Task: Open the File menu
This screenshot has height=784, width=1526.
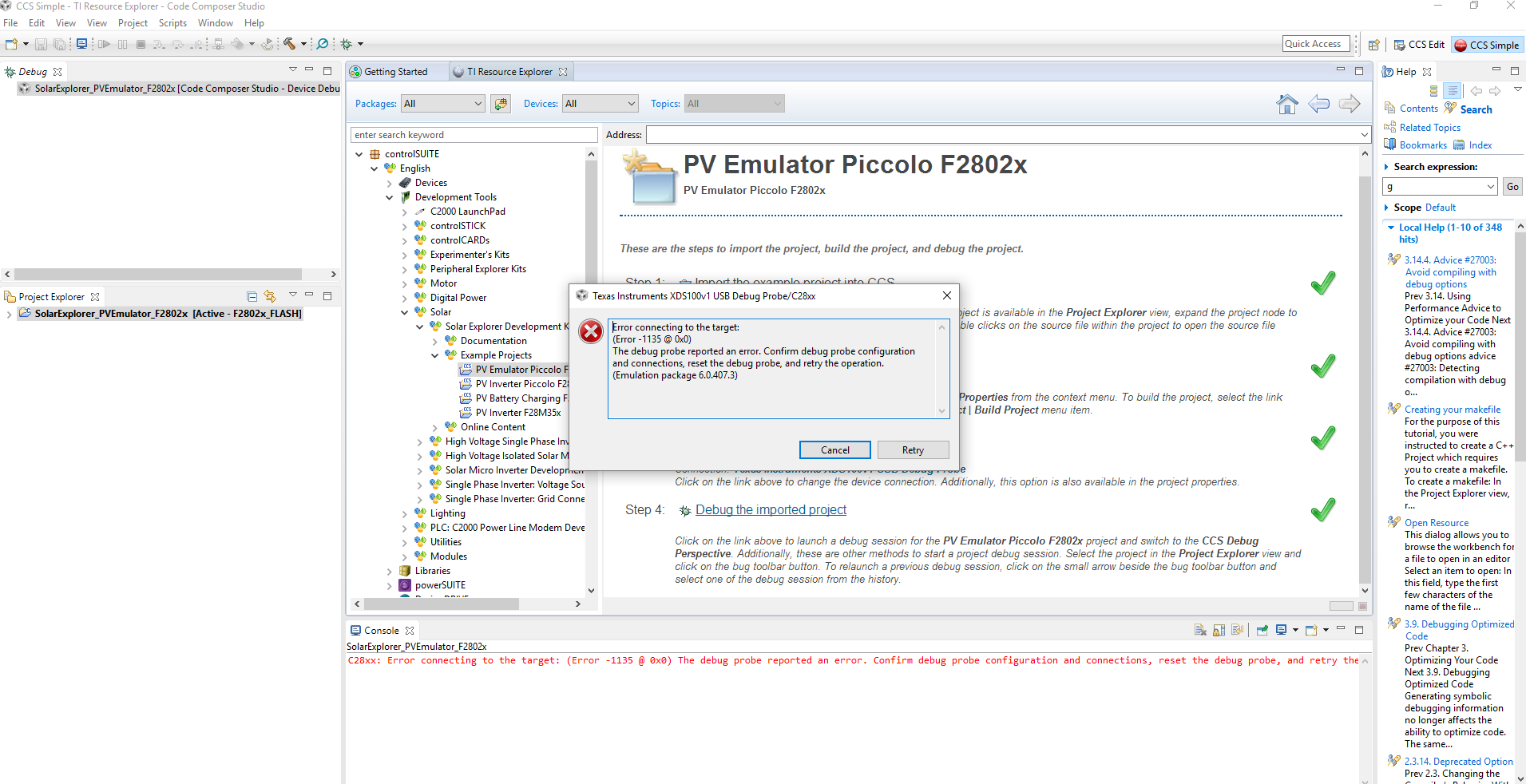Action: (10, 23)
